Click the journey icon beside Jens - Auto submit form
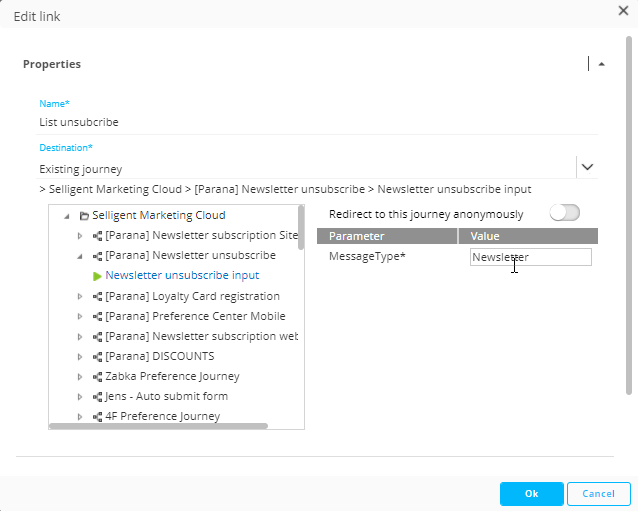The height and width of the screenshot is (511, 638). 97,397
